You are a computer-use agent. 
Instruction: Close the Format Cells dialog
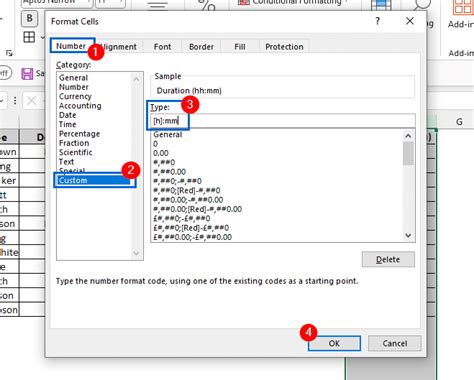click(x=410, y=21)
